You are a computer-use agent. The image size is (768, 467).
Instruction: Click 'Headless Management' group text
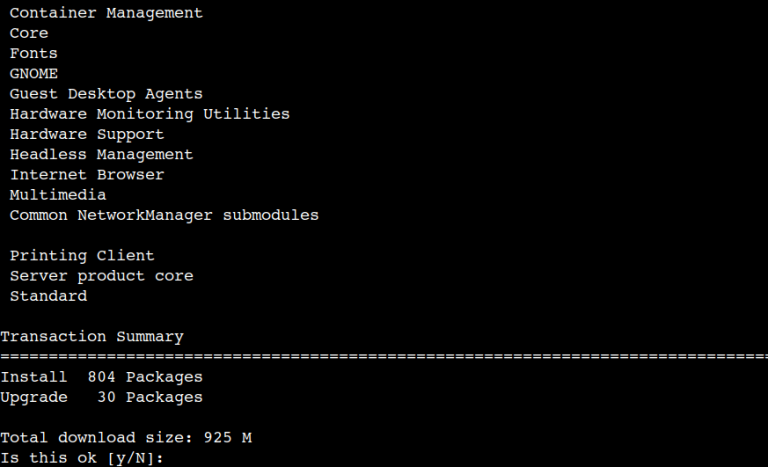101,155
